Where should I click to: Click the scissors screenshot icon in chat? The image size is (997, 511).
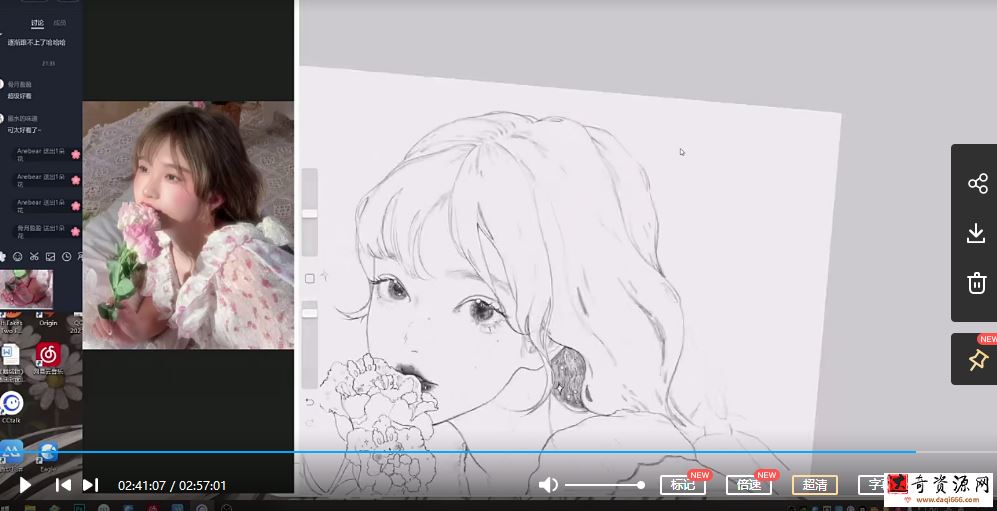tap(34, 257)
